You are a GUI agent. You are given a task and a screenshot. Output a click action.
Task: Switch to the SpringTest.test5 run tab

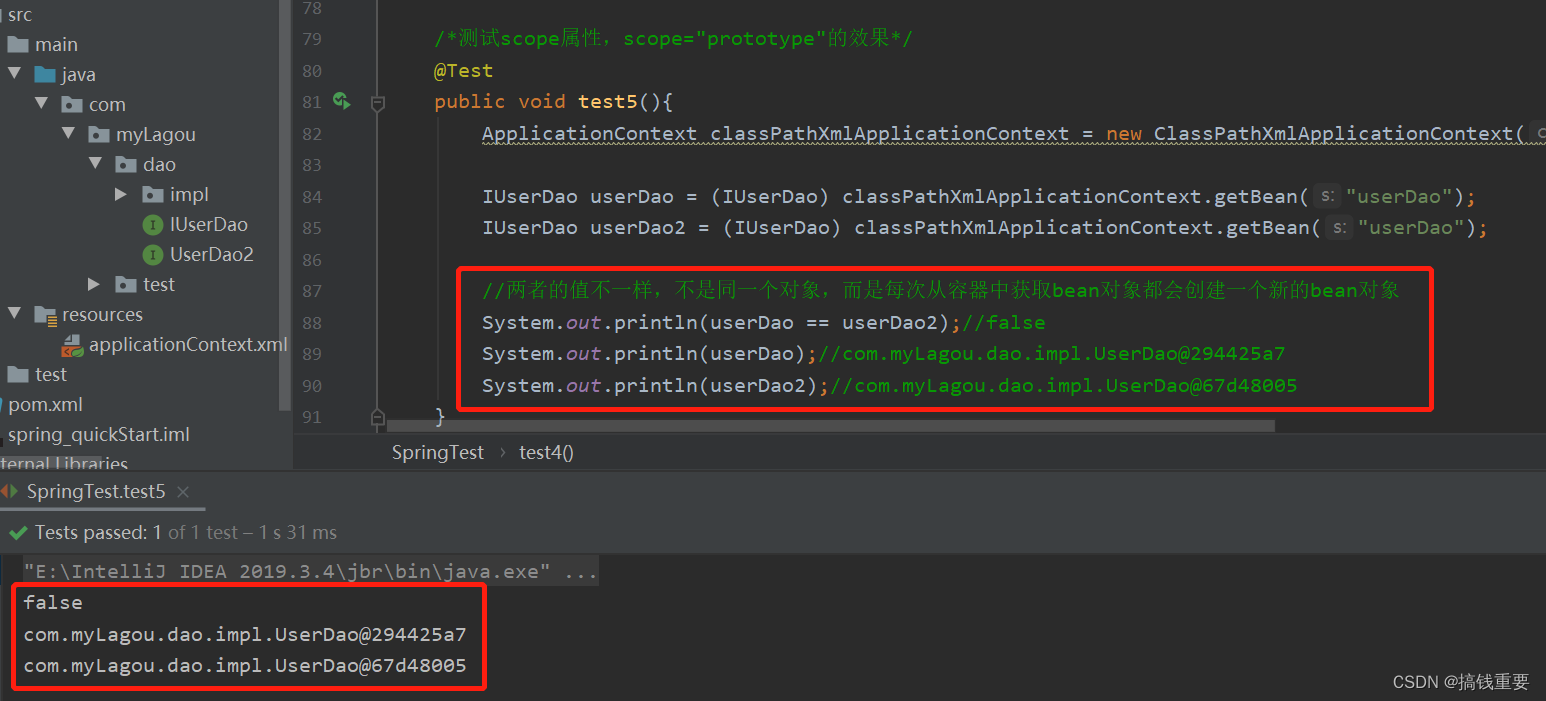pos(96,491)
